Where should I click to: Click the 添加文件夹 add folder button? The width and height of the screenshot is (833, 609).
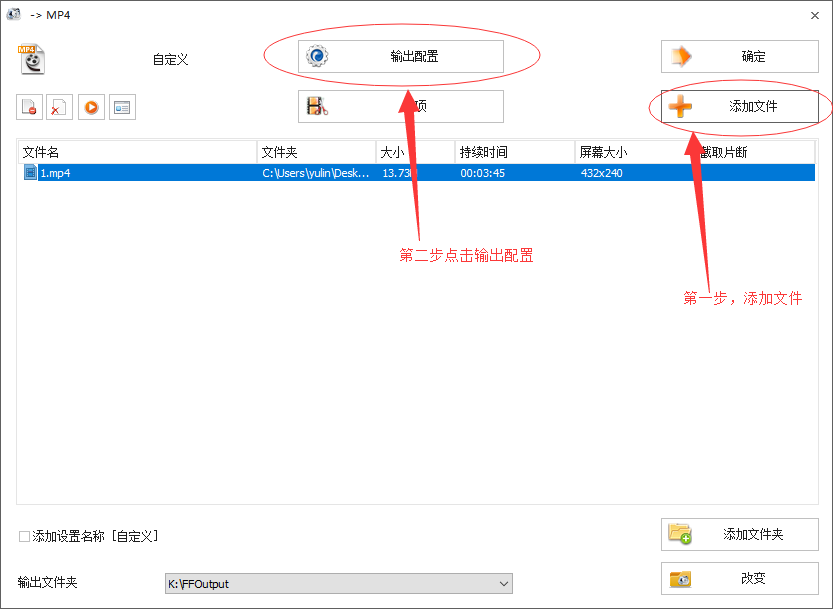(x=739, y=534)
